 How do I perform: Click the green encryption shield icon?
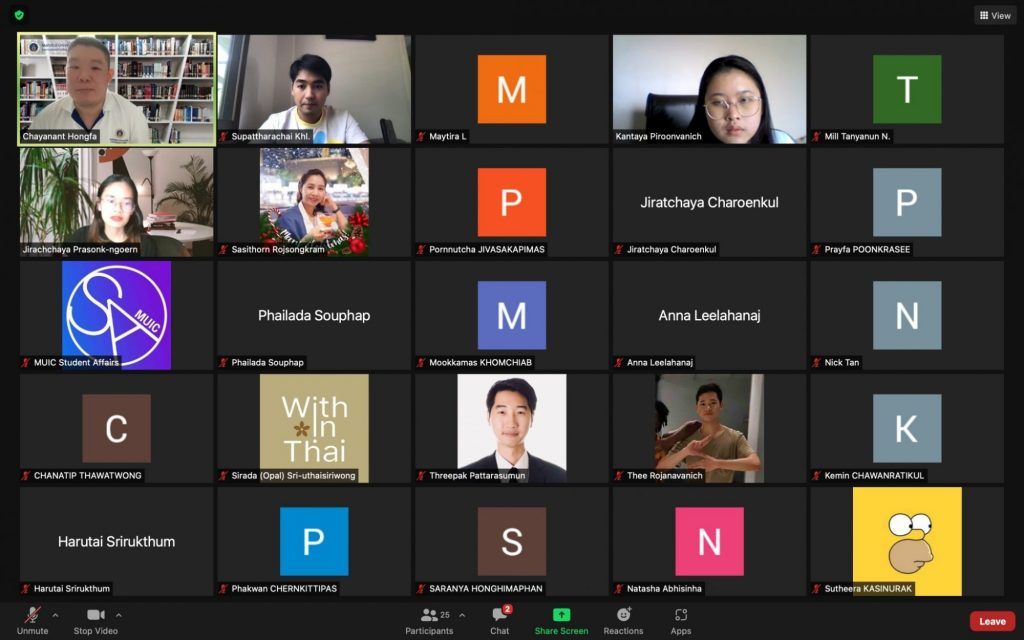(x=19, y=15)
